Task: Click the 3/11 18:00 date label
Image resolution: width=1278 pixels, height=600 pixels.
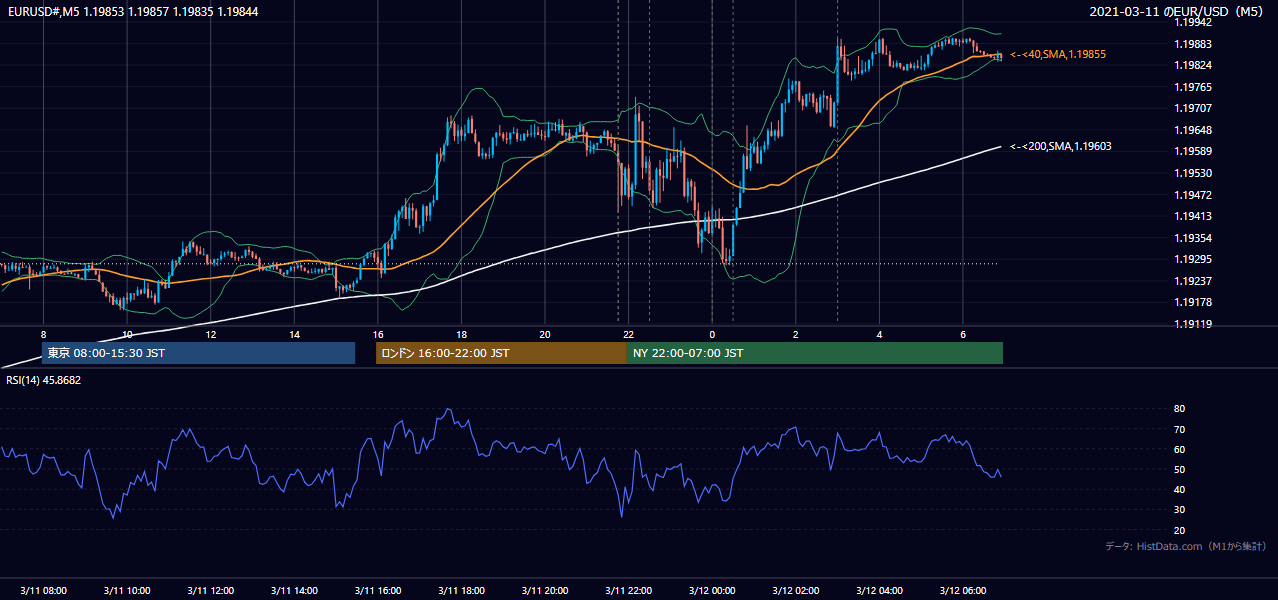Action: [461, 591]
